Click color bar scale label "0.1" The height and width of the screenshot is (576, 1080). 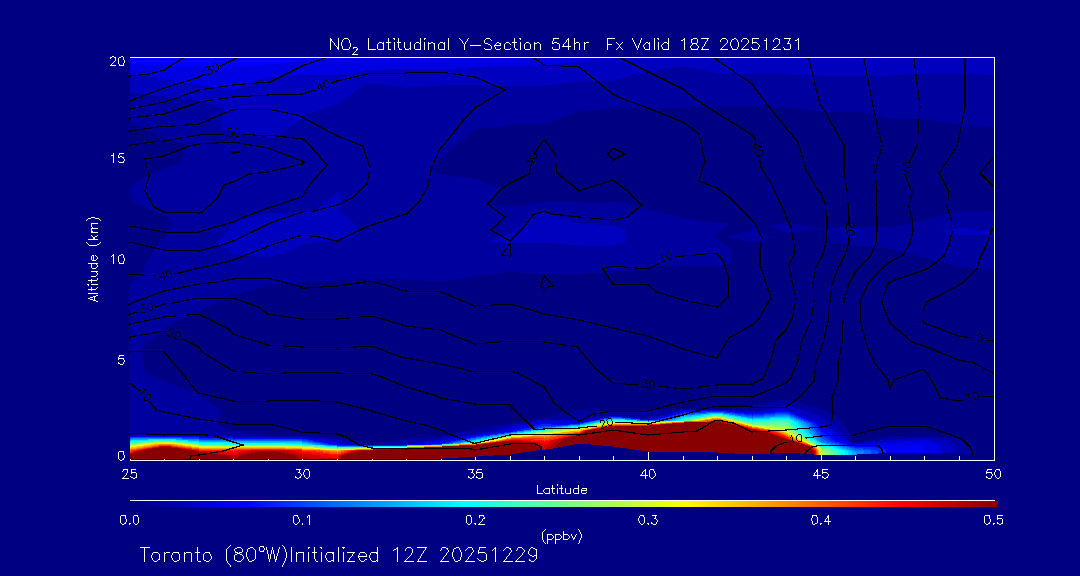(x=302, y=521)
